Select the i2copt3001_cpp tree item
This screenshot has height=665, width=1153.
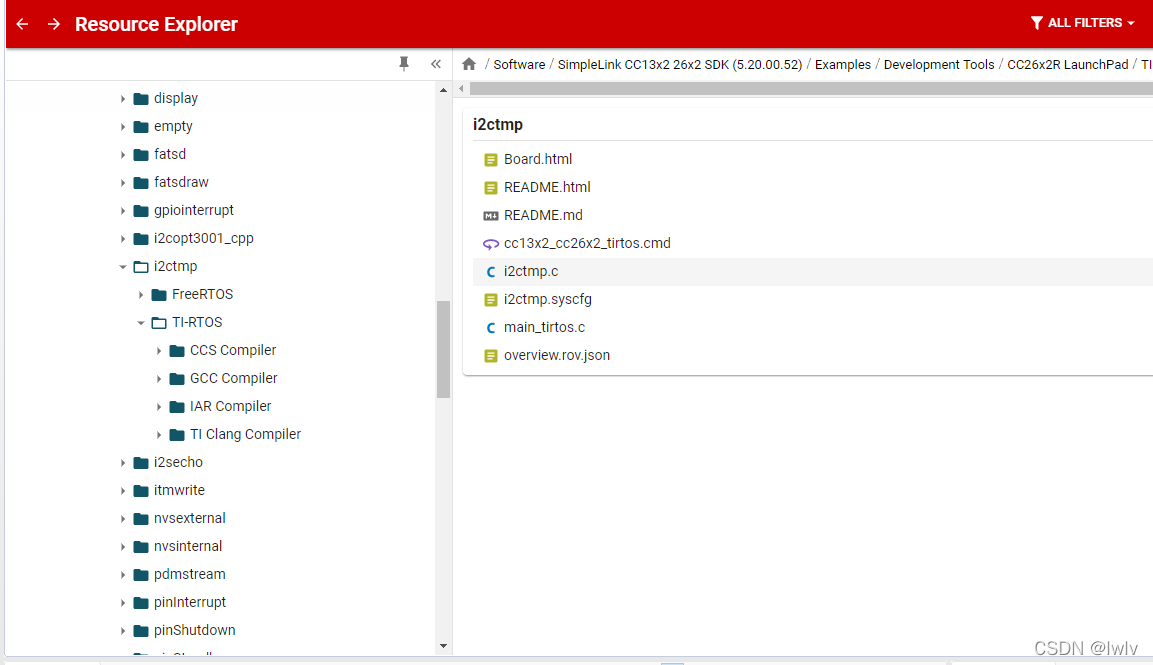point(204,238)
